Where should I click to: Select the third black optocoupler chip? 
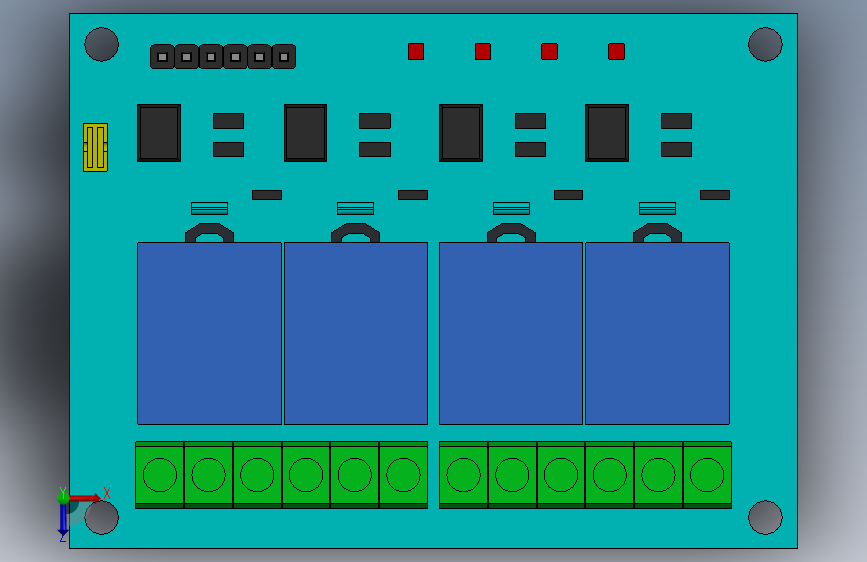pos(461,133)
